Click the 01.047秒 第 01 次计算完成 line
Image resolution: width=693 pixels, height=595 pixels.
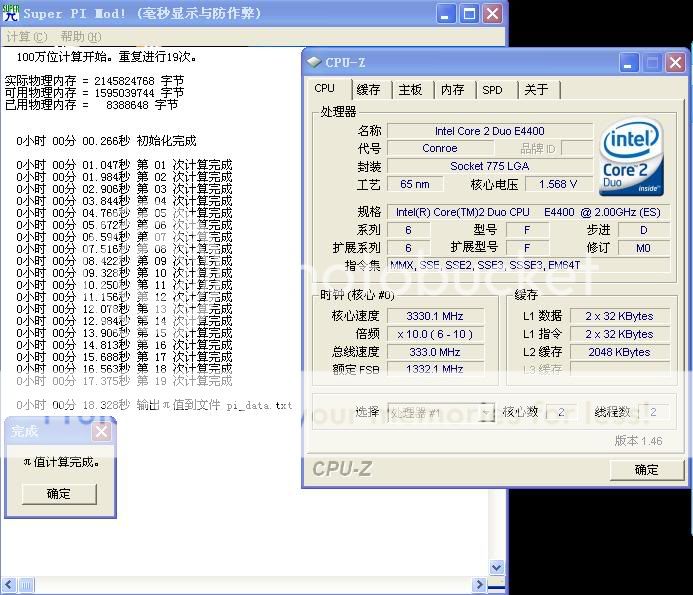tap(124, 165)
